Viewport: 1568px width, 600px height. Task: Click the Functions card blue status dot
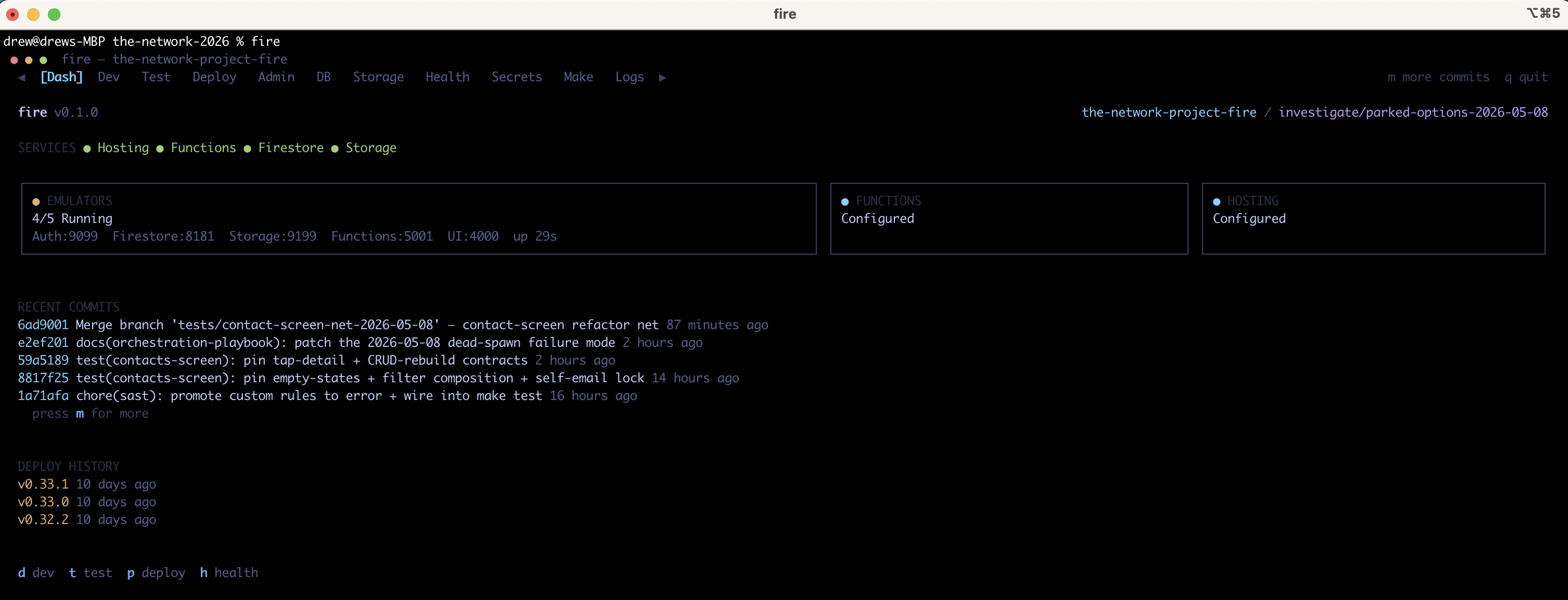pos(845,202)
